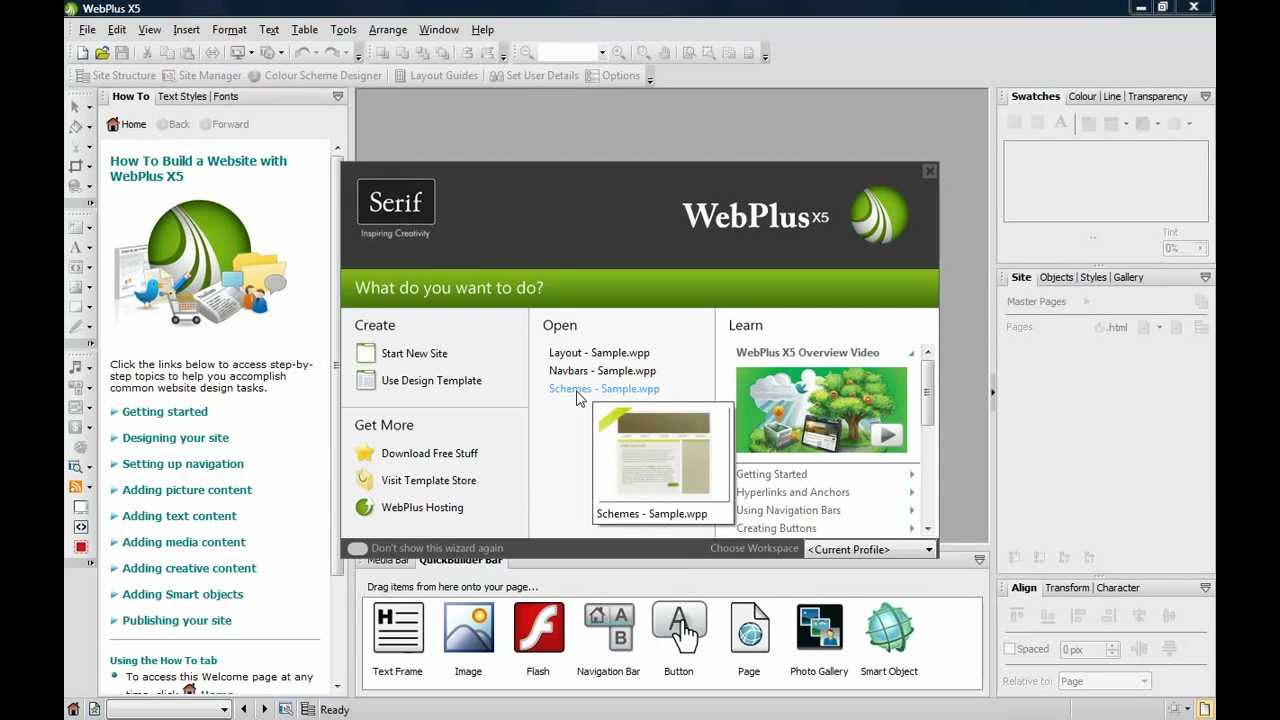
Task: Click the Schemes - Sample.wpp preview thumbnail
Action: 662,454
